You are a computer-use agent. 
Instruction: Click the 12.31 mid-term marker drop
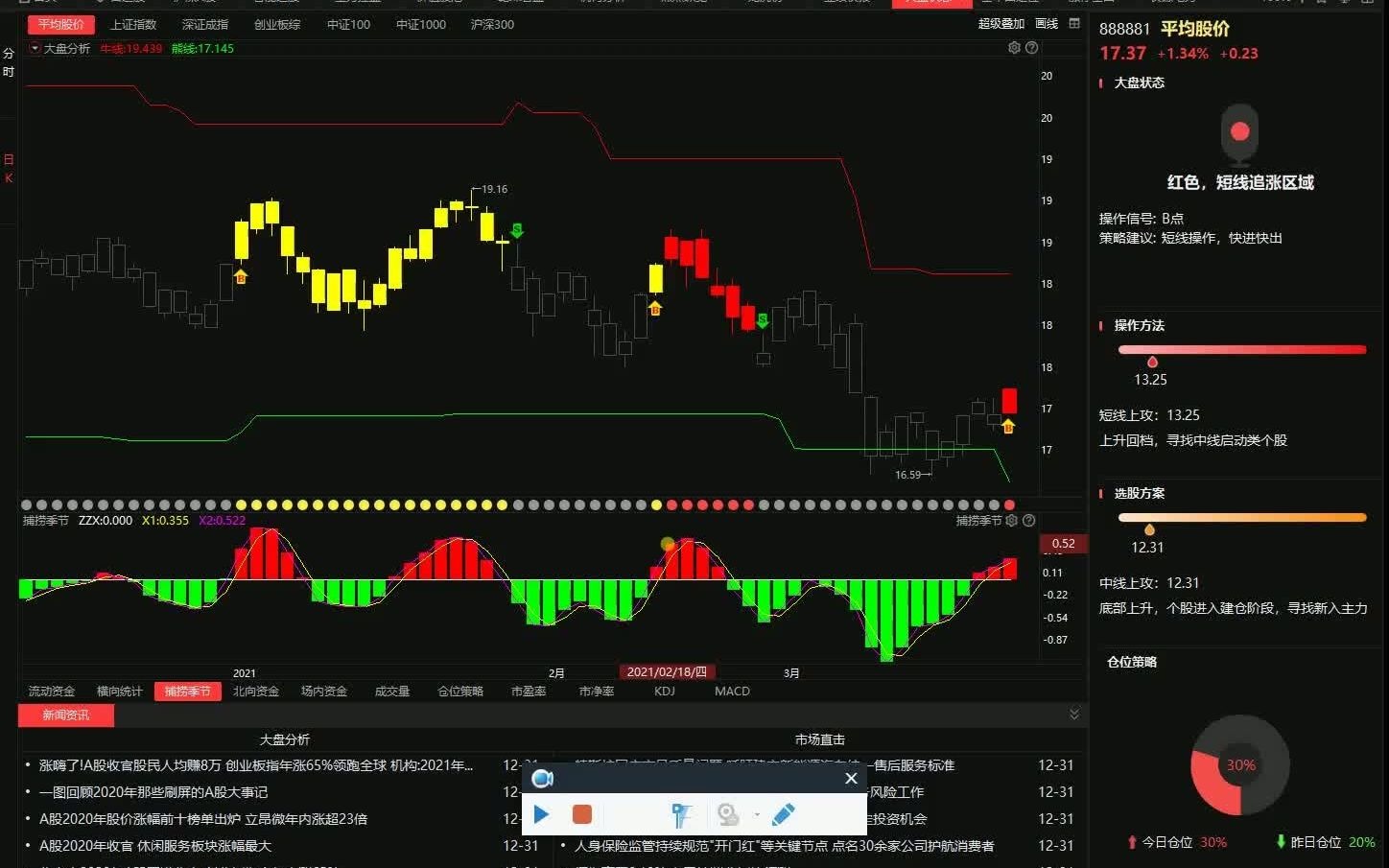[1149, 529]
